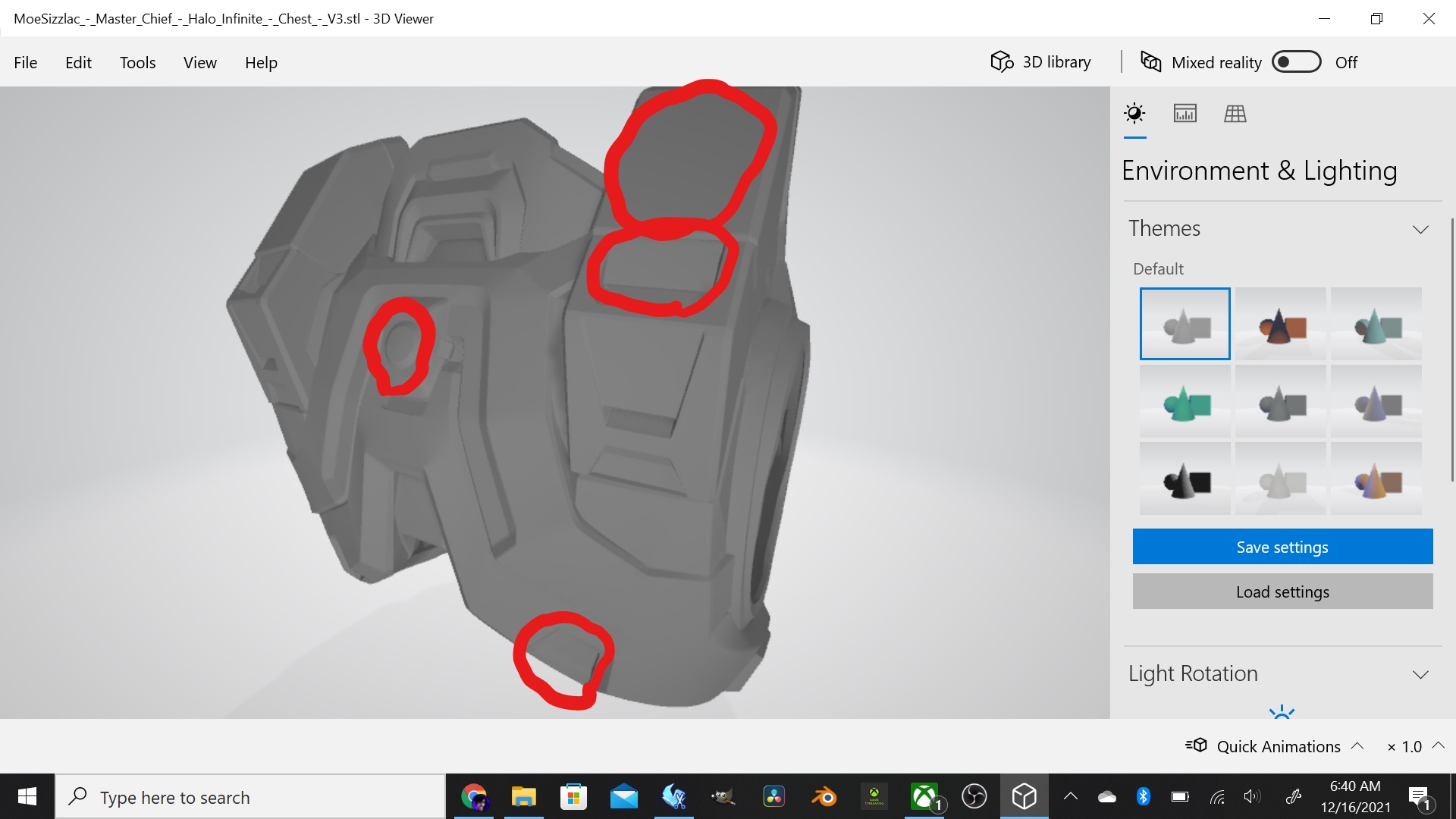
Task: Select the dark gray cone theme thumbnail
Action: tap(1281, 401)
